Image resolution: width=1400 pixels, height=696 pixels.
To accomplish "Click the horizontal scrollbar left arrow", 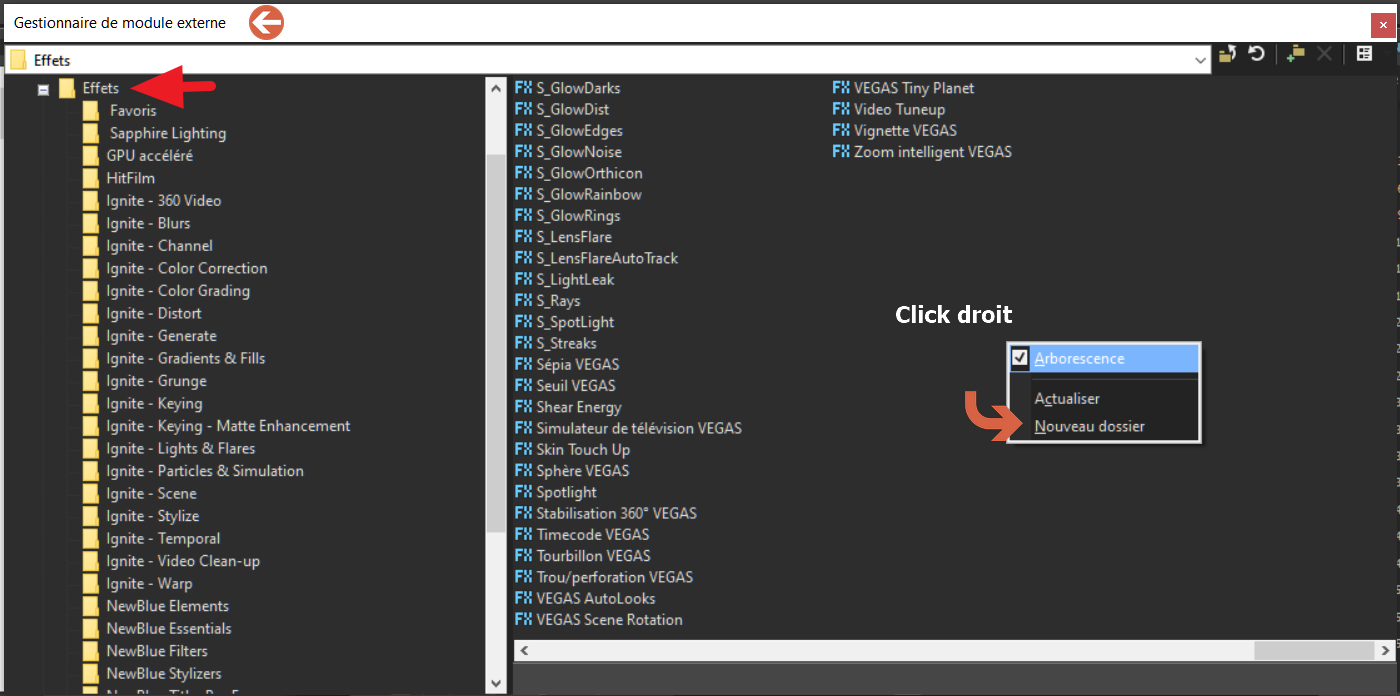I will (524, 651).
